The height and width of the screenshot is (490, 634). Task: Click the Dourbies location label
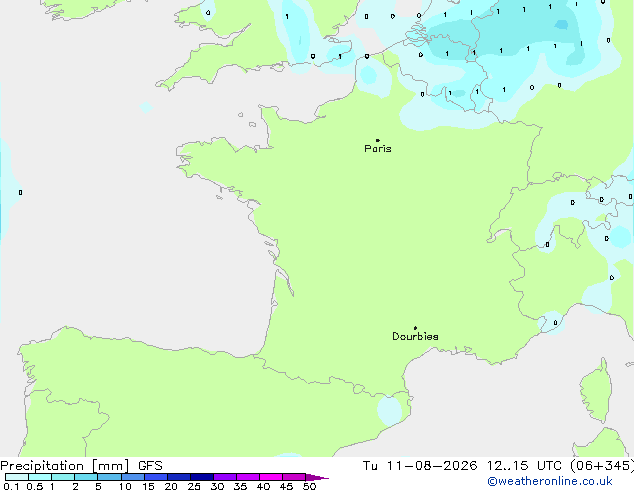pyautogui.click(x=415, y=336)
